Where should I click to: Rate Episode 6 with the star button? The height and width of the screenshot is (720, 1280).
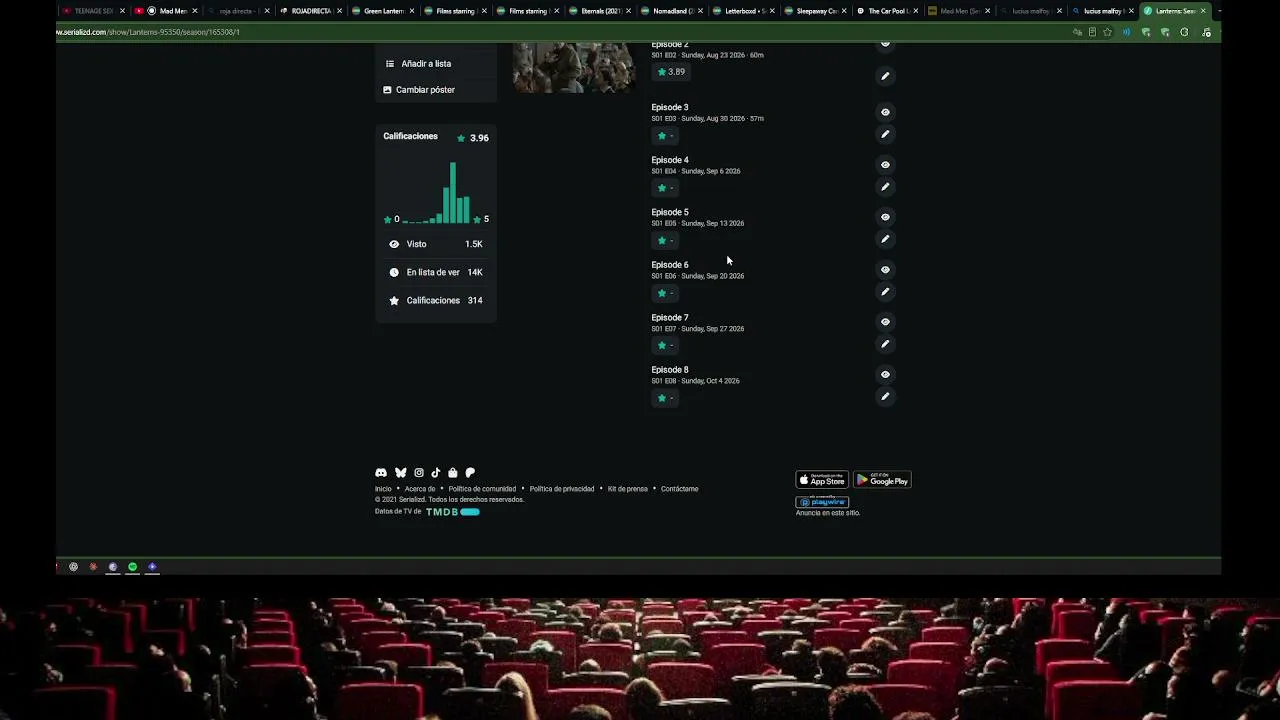(665, 293)
